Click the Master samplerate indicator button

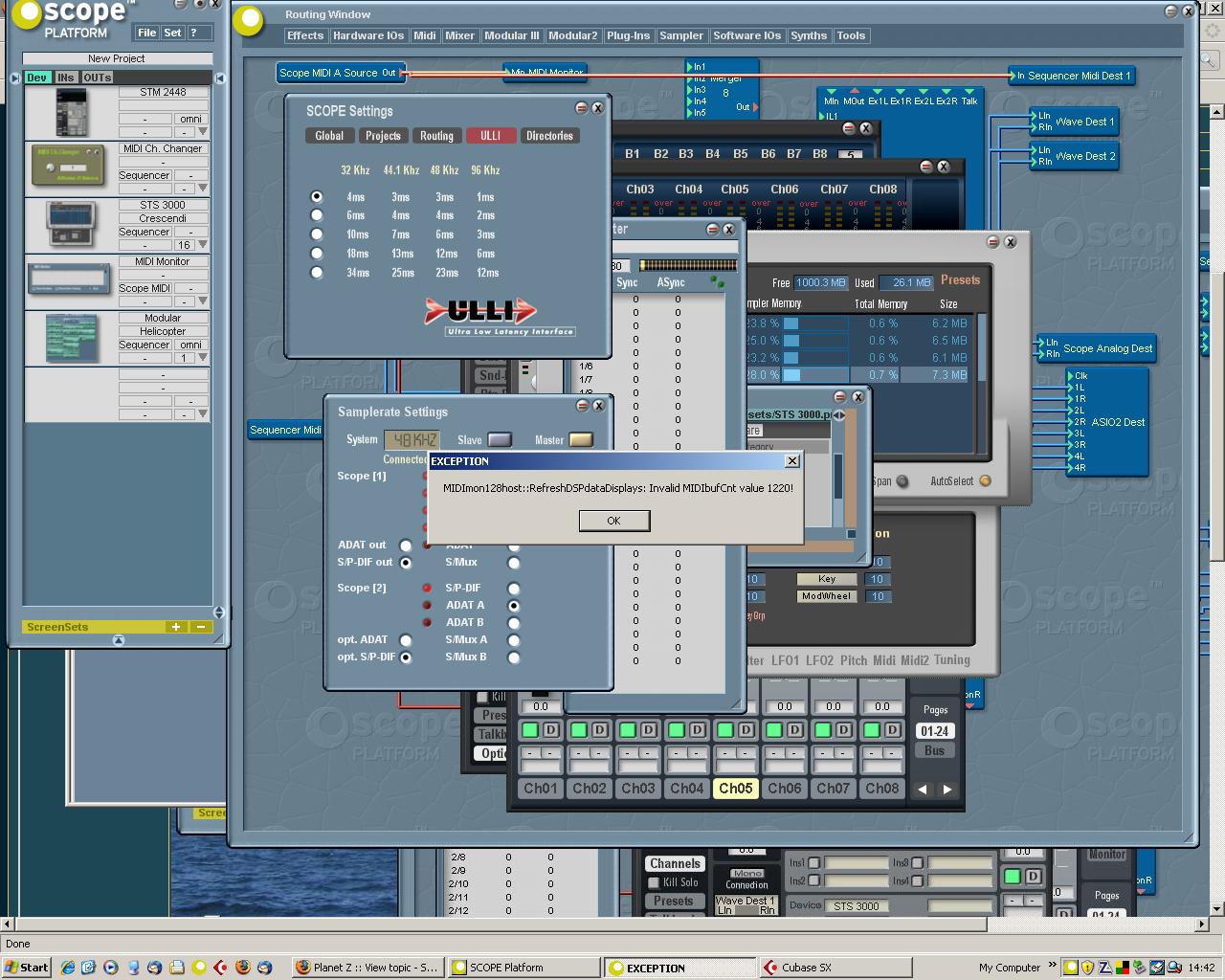[x=581, y=440]
